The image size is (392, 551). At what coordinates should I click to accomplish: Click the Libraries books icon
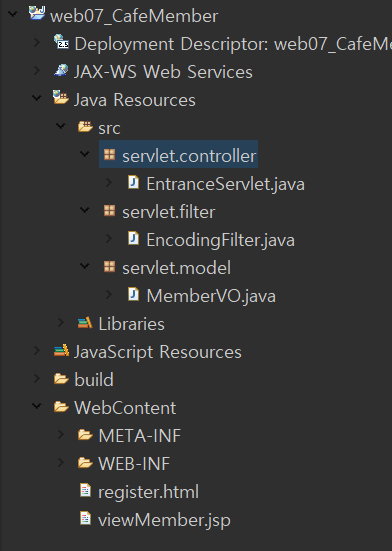85,322
